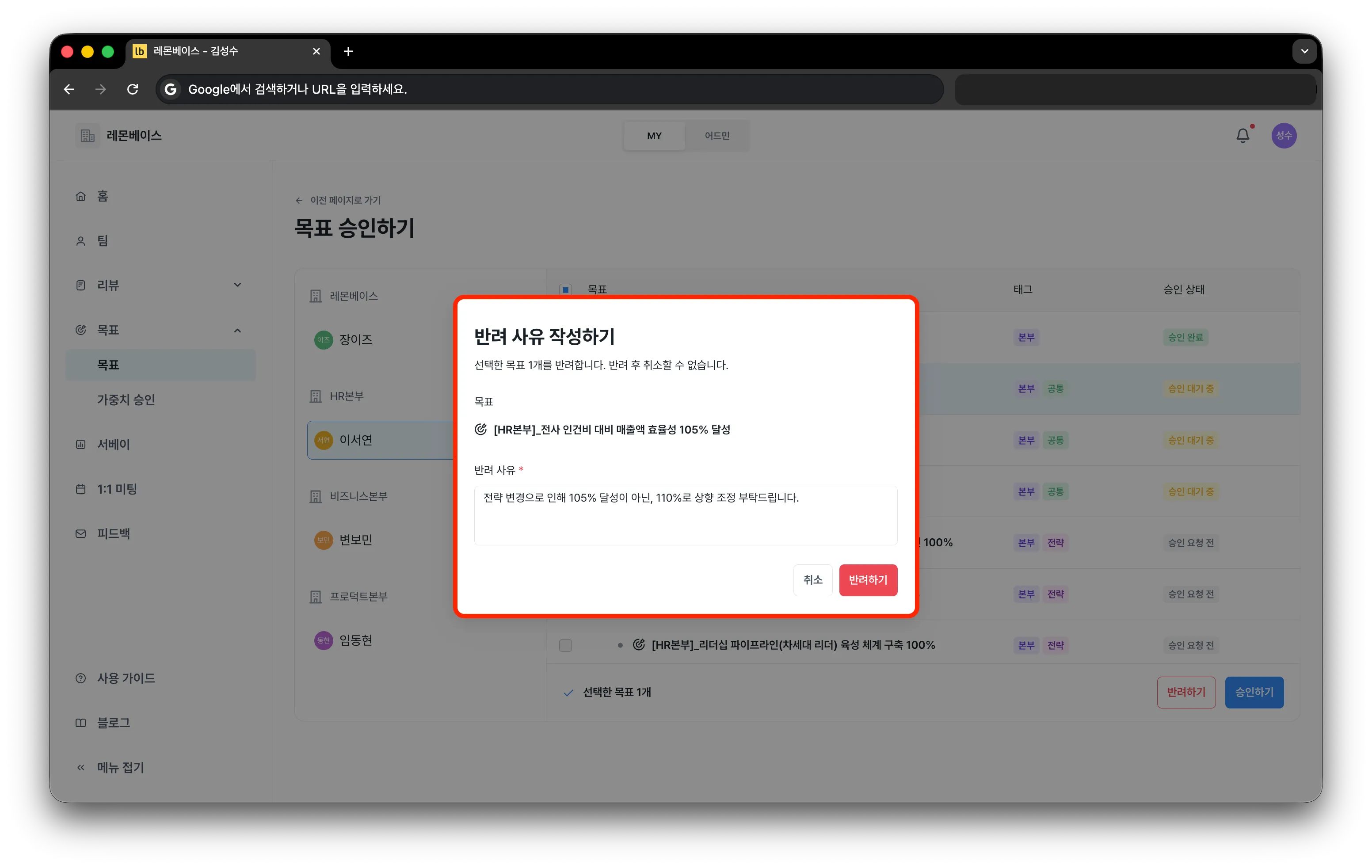This screenshot has width=1372, height=868.
Task: Click 승인하기 blue button
Action: (1254, 693)
